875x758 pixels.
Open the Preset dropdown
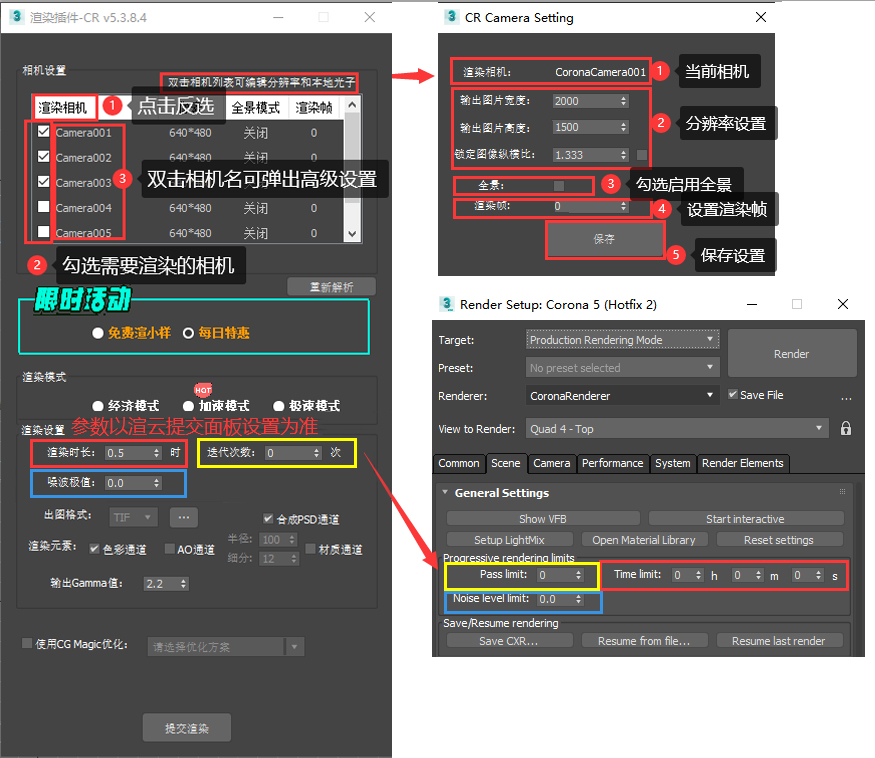(623, 367)
